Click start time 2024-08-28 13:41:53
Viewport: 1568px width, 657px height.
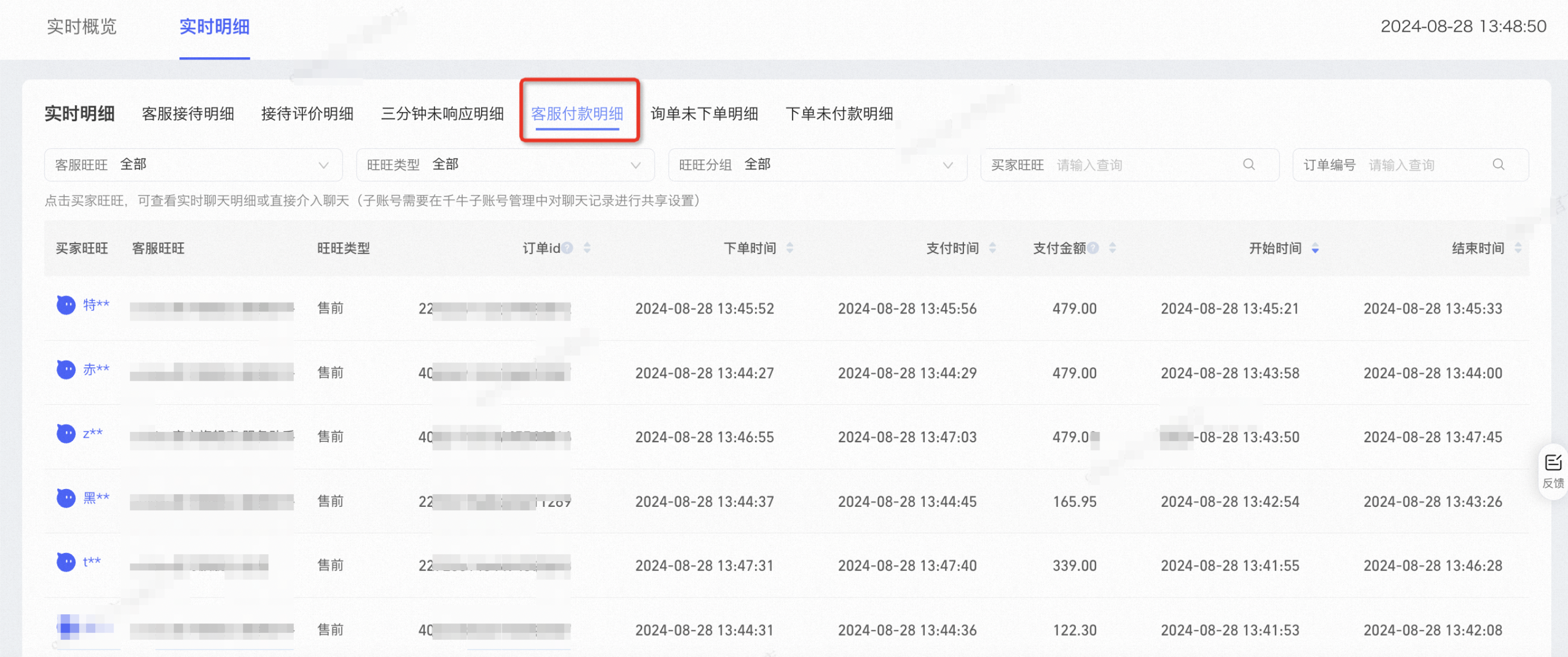tap(1230, 630)
